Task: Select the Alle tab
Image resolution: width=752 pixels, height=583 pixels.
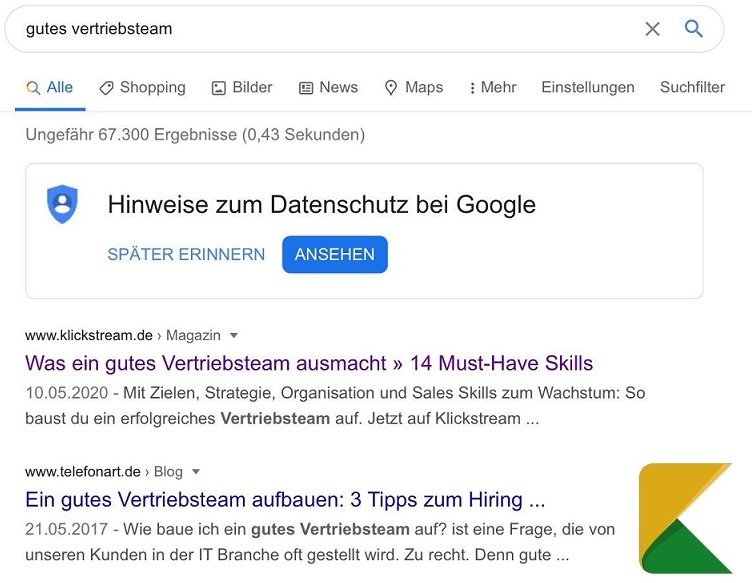Action: pos(50,87)
